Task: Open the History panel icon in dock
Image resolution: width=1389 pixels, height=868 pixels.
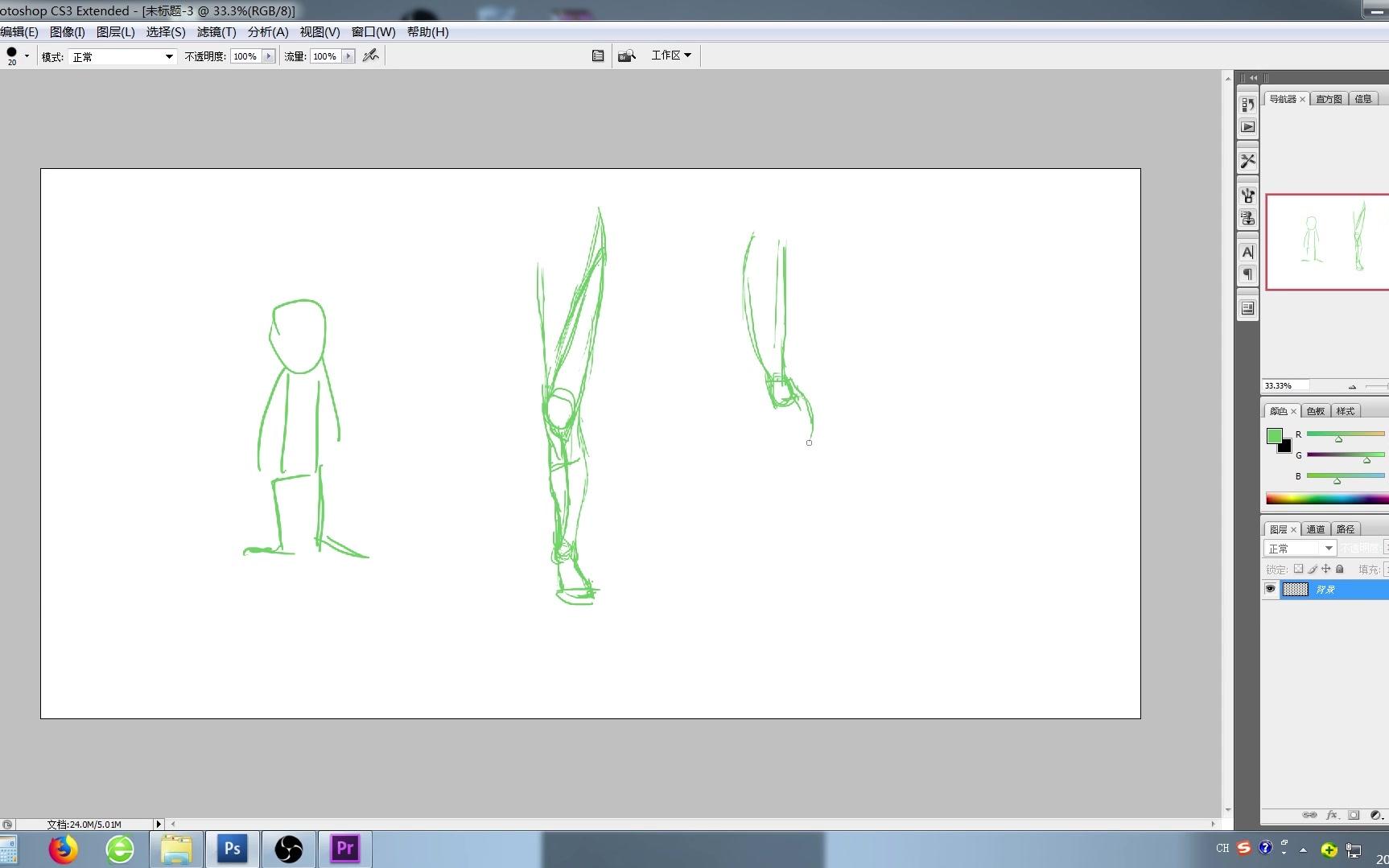Action: coord(1247,105)
